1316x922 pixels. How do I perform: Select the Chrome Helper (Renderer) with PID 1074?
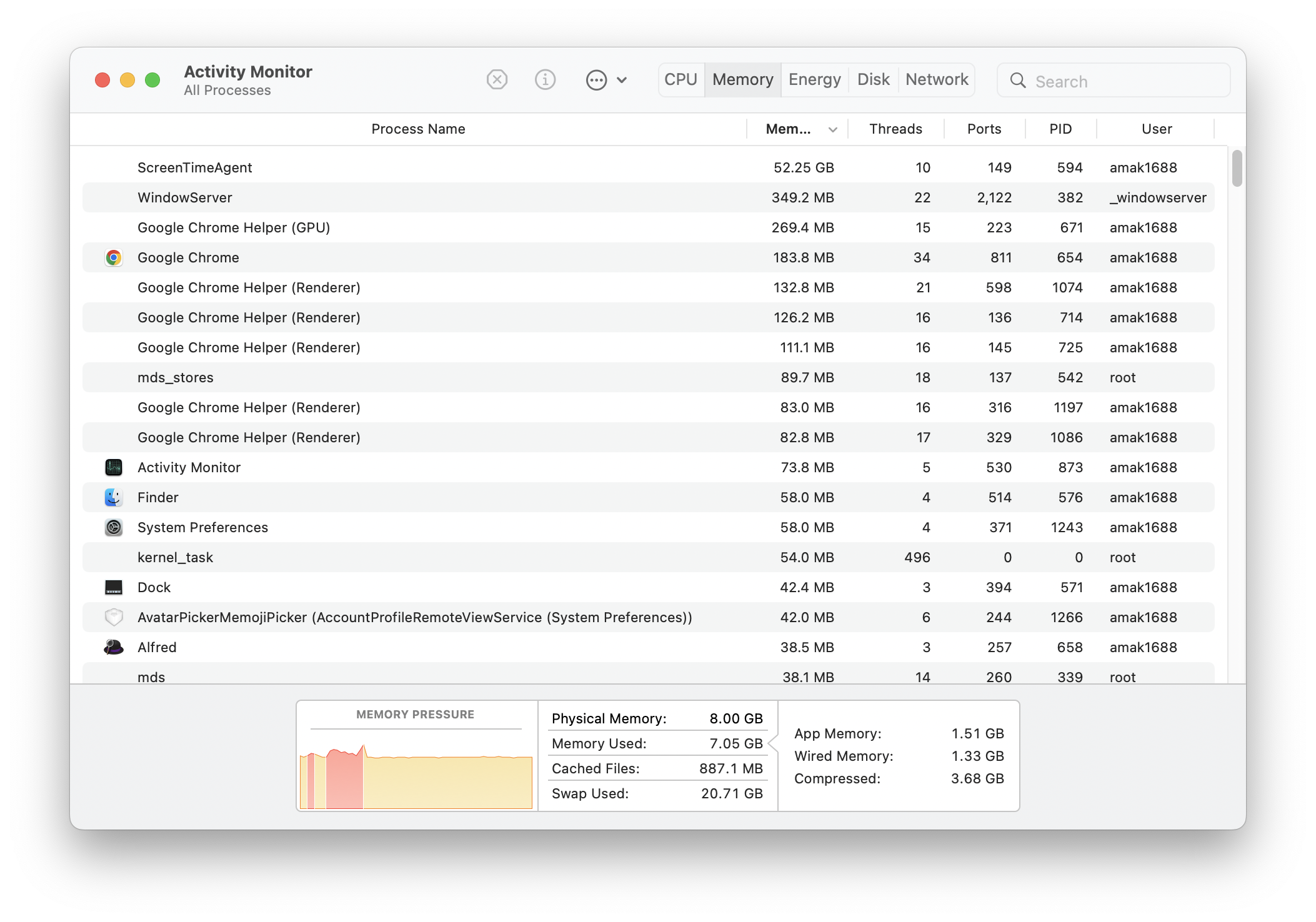(649, 287)
